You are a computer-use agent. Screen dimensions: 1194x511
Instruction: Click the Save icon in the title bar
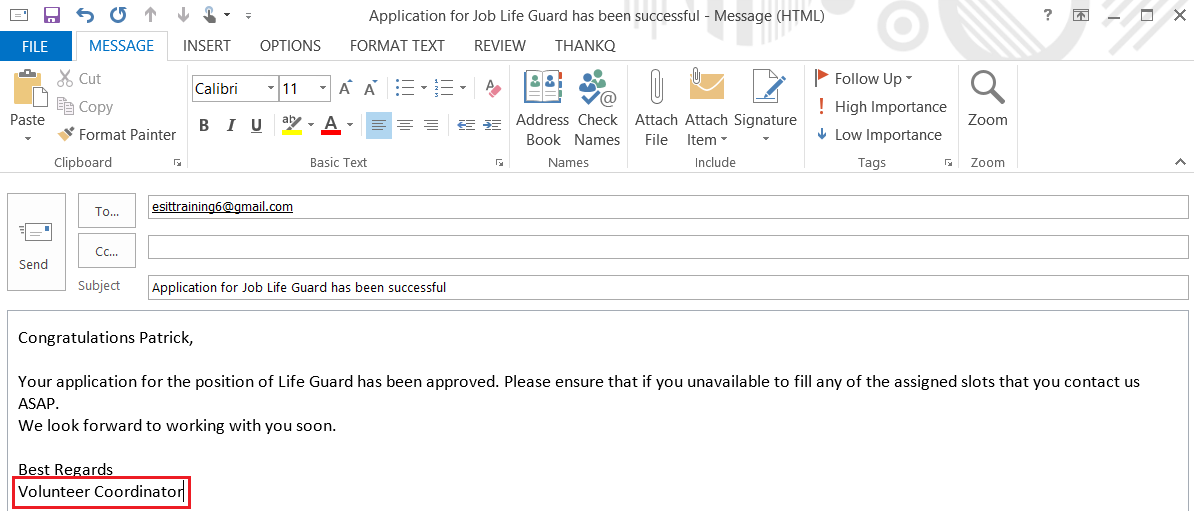tap(52, 15)
